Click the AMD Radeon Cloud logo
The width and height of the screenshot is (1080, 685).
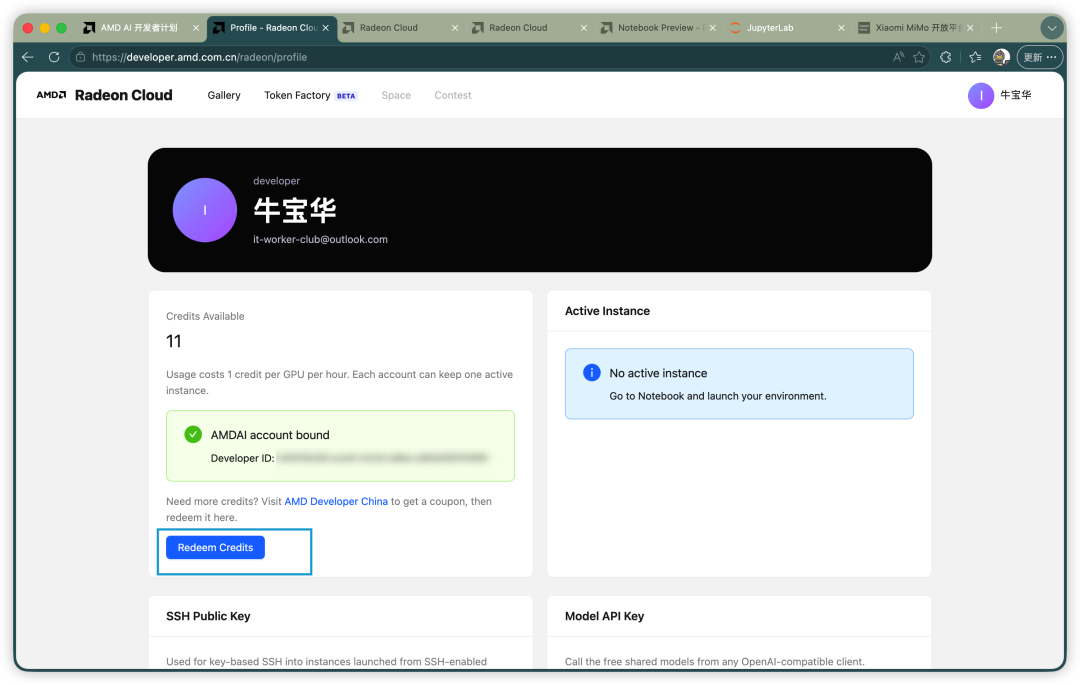click(104, 95)
